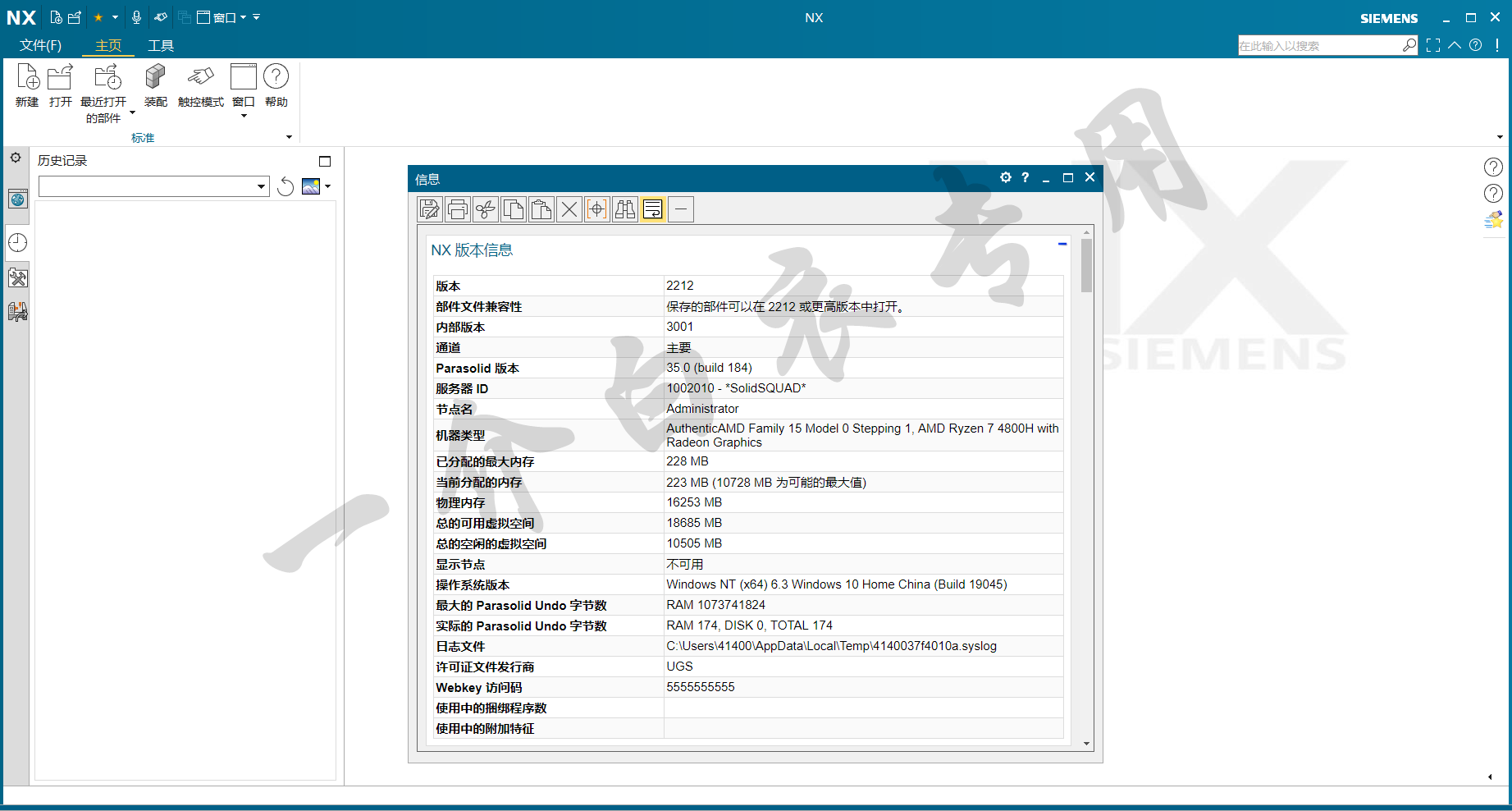Switch to the Tools (工具) tab
The height and width of the screenshot is (811, 1512).
coord(161,45)
